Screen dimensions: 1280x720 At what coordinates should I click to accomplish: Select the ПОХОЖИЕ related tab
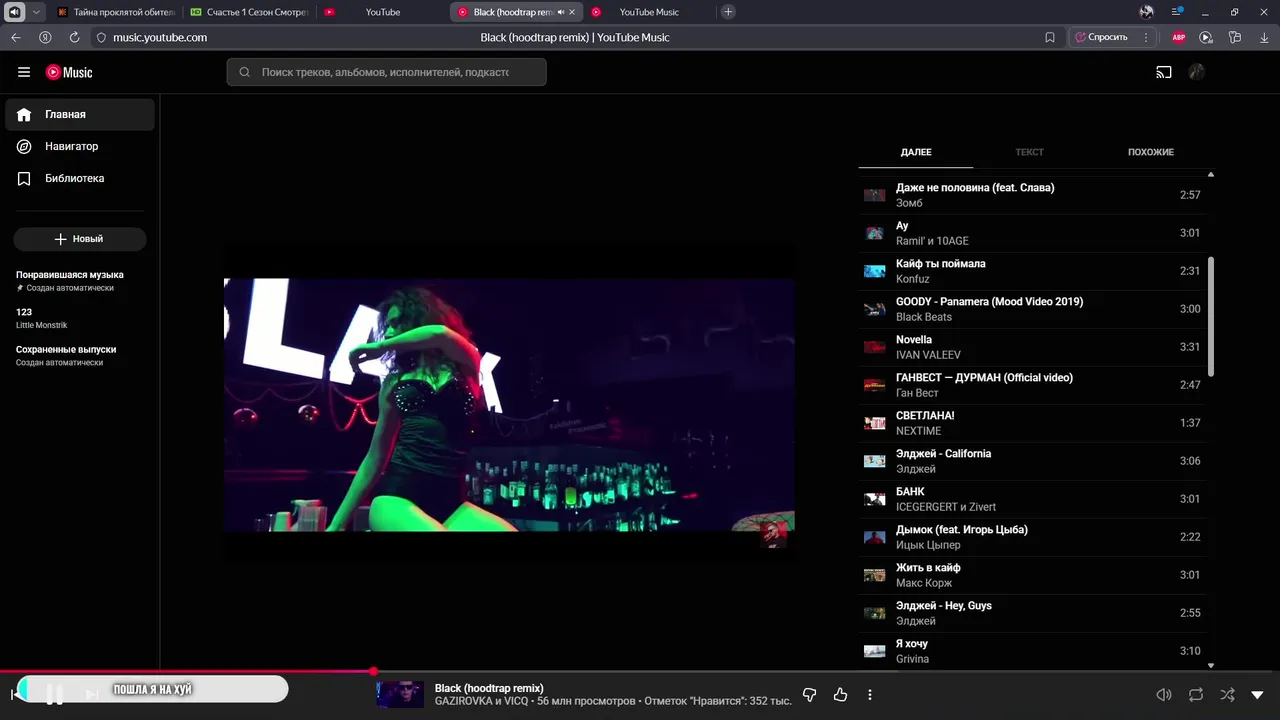1150,152
